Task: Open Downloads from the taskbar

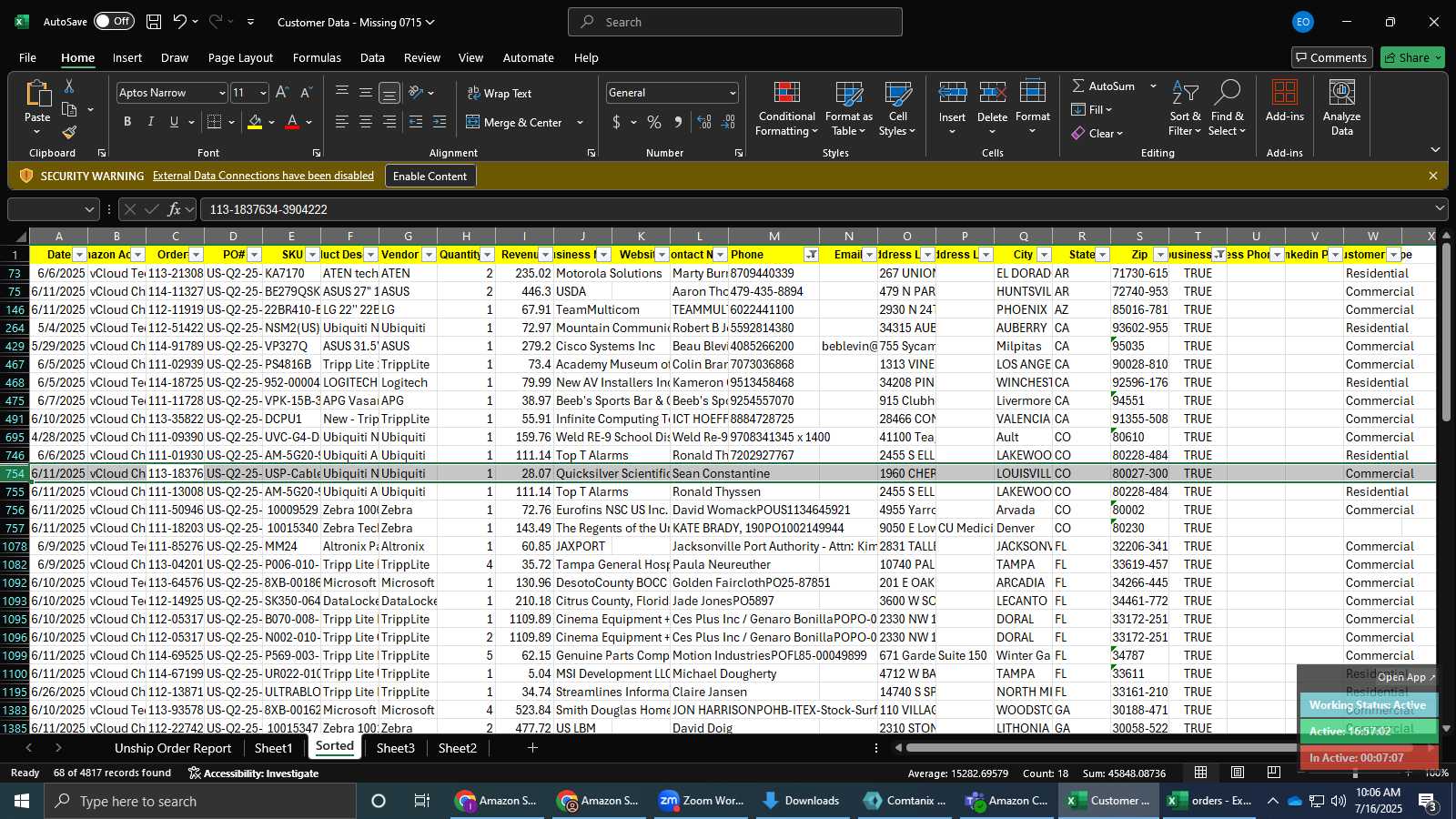Action: [x=801, y=801]
